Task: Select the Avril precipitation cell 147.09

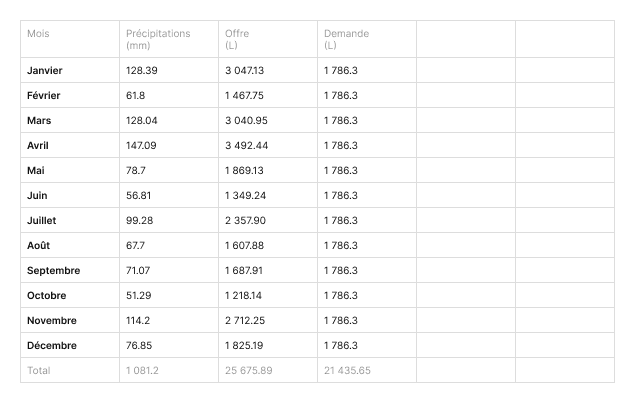Action: pyautogui.click(x=142, y=146)
